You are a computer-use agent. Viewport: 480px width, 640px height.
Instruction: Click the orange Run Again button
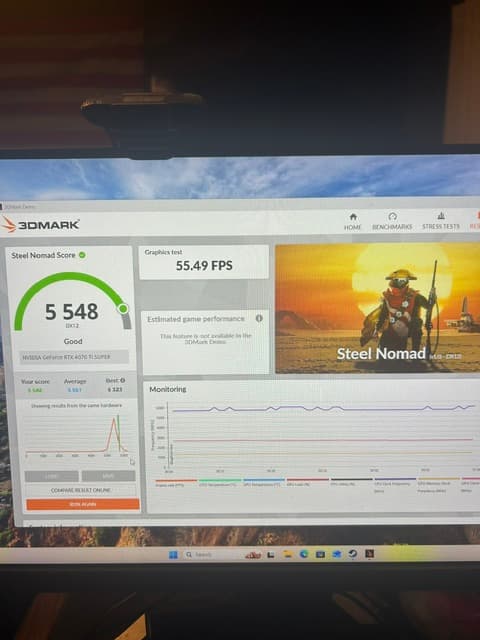click(x=83, y=504)
